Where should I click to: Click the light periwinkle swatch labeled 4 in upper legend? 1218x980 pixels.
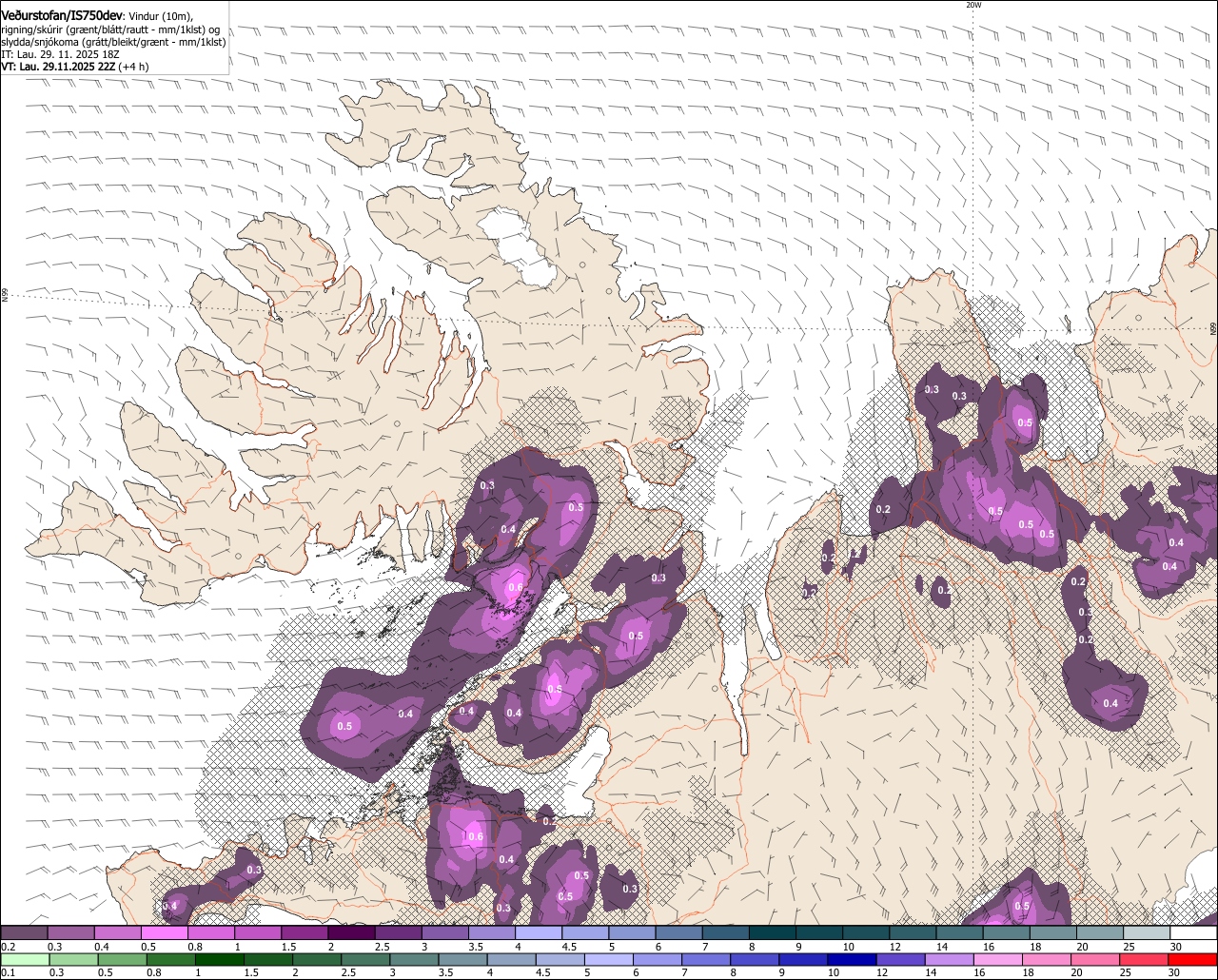coord(540,932)
